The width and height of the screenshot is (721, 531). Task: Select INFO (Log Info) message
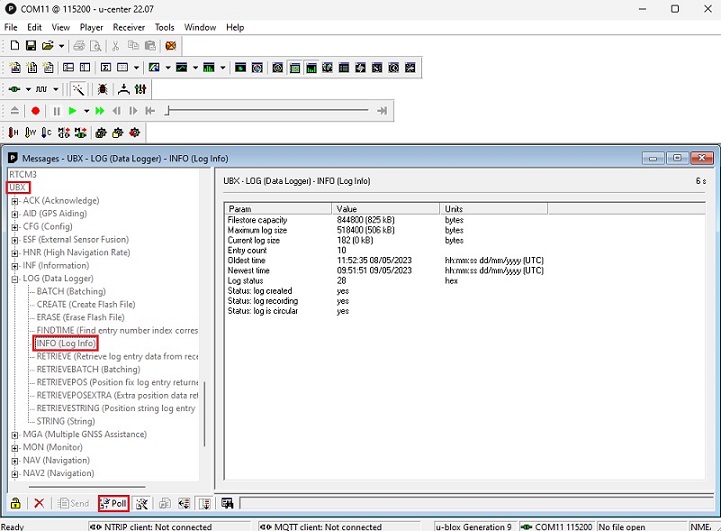click(66, 344)
